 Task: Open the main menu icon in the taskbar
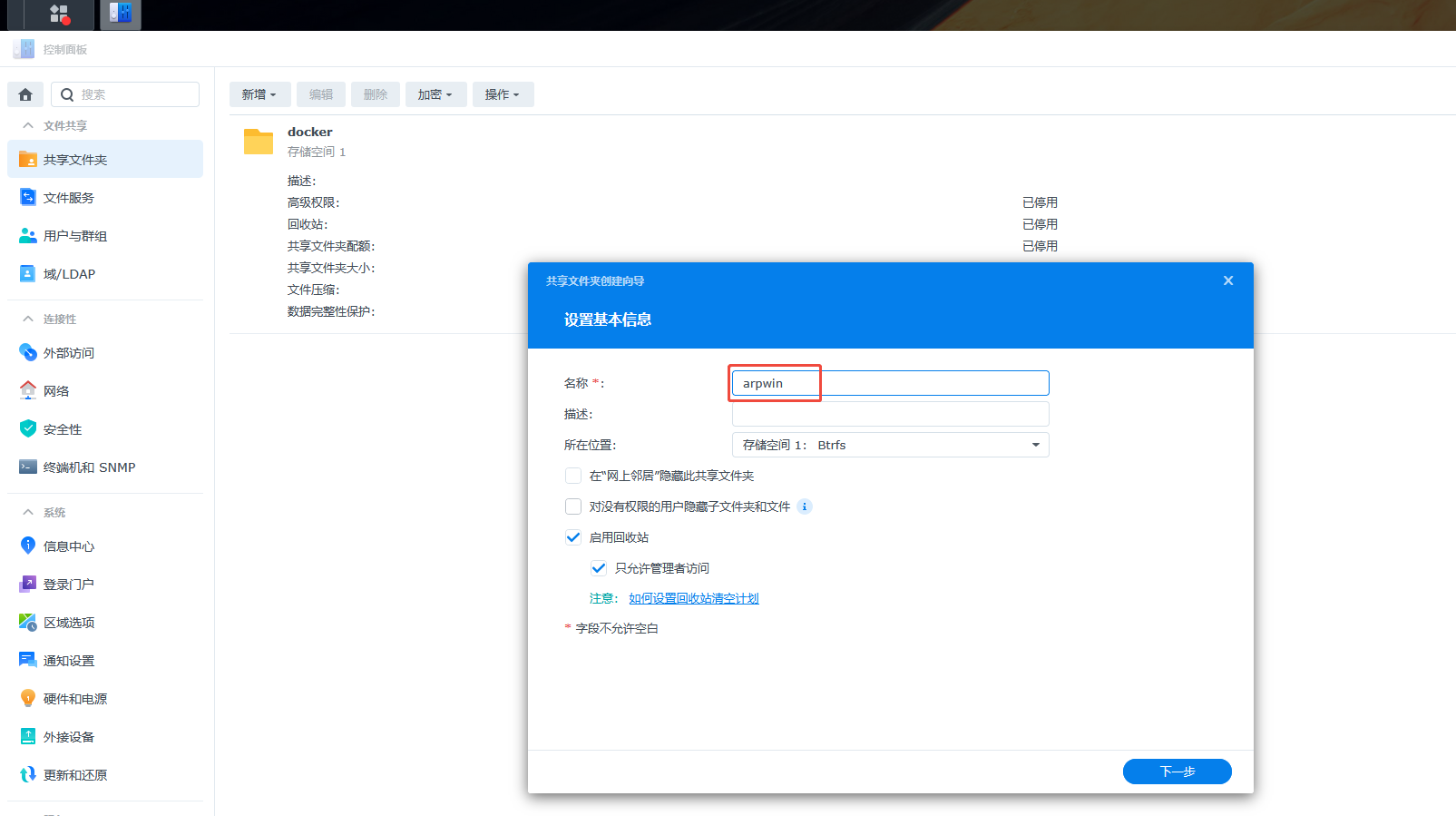(x=60, y=14)
